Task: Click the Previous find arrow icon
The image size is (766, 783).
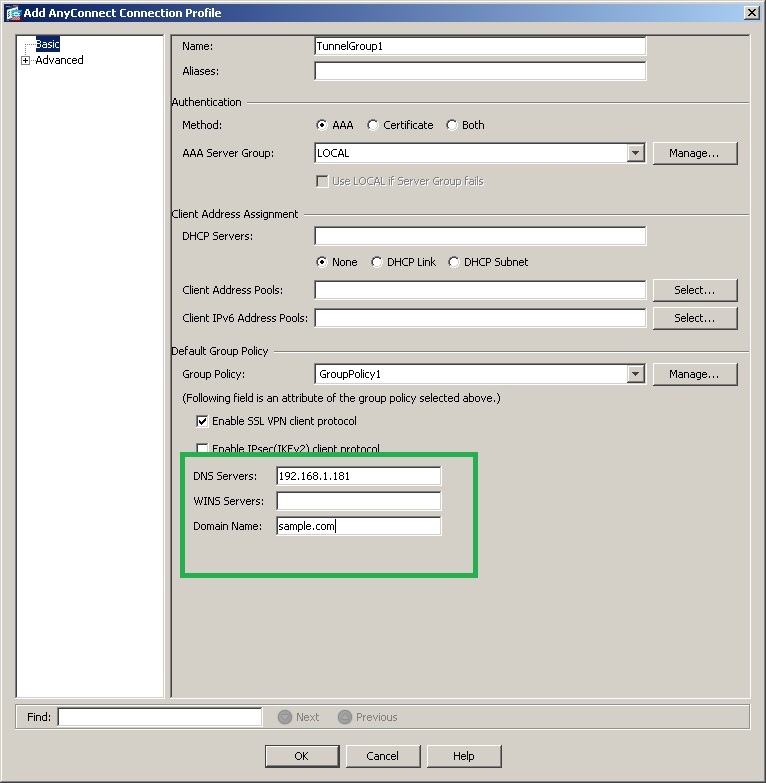Action: (345, 717)
